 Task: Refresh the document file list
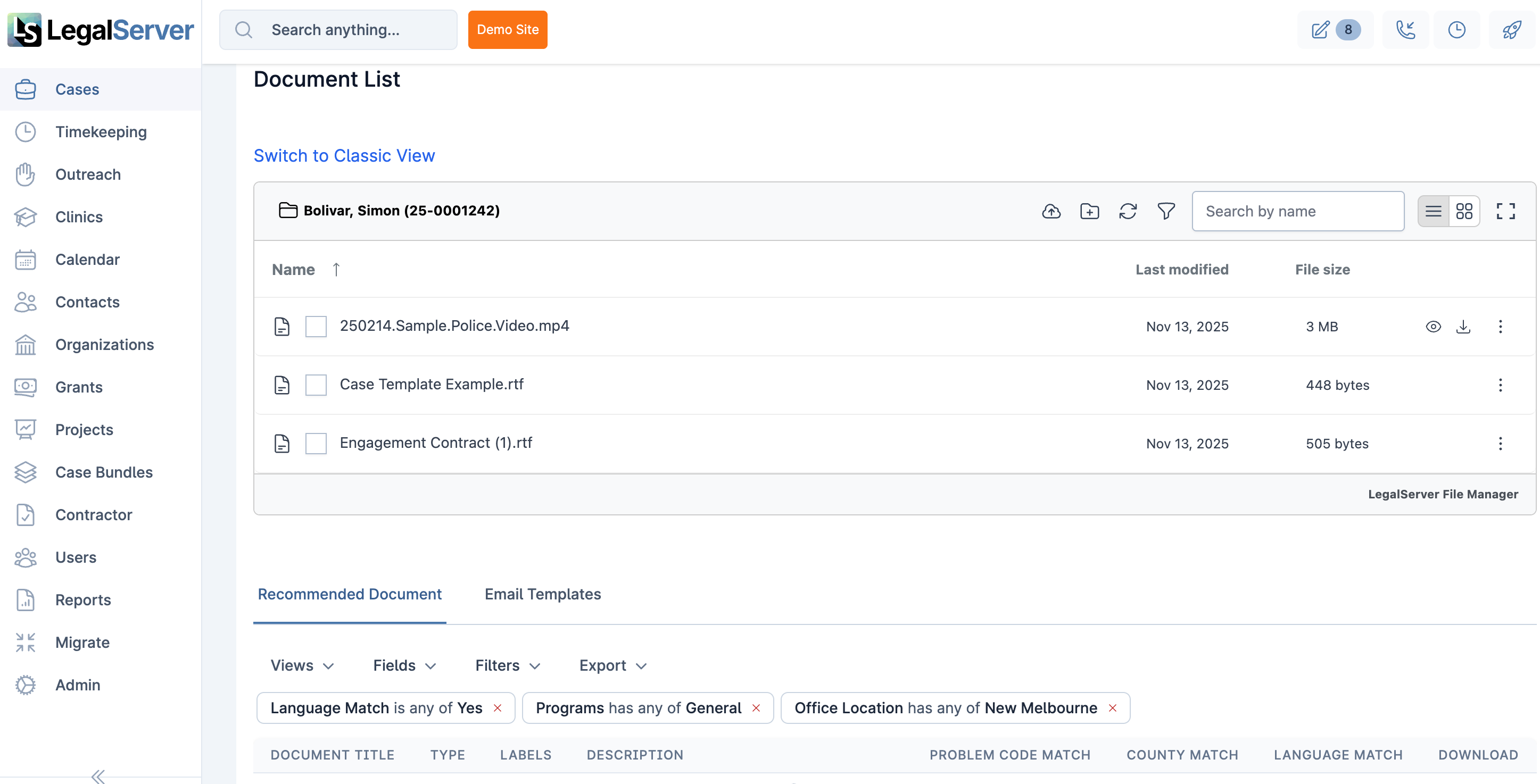(x=1128, y=211)
